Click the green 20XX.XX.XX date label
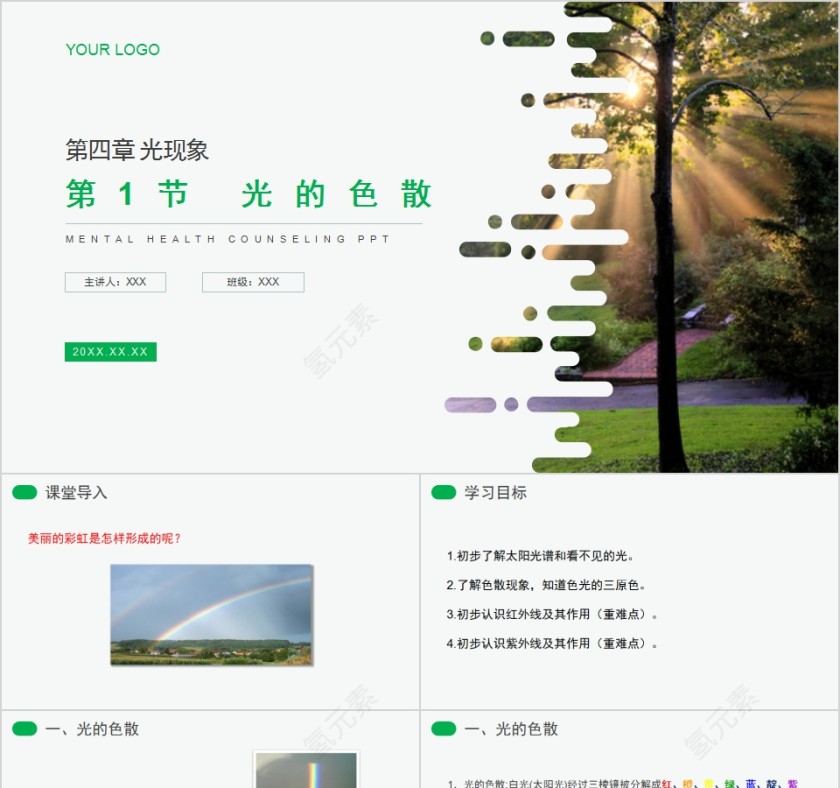Screen dimensions: 840x788 [x=110, y=352]
